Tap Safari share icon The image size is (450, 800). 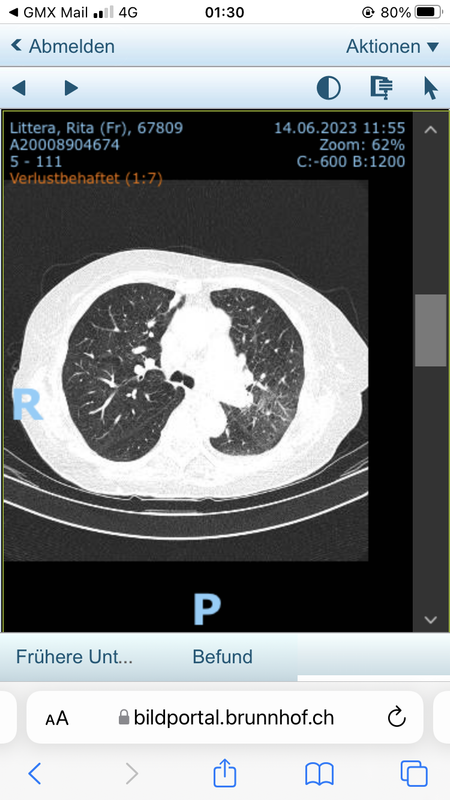224,773
